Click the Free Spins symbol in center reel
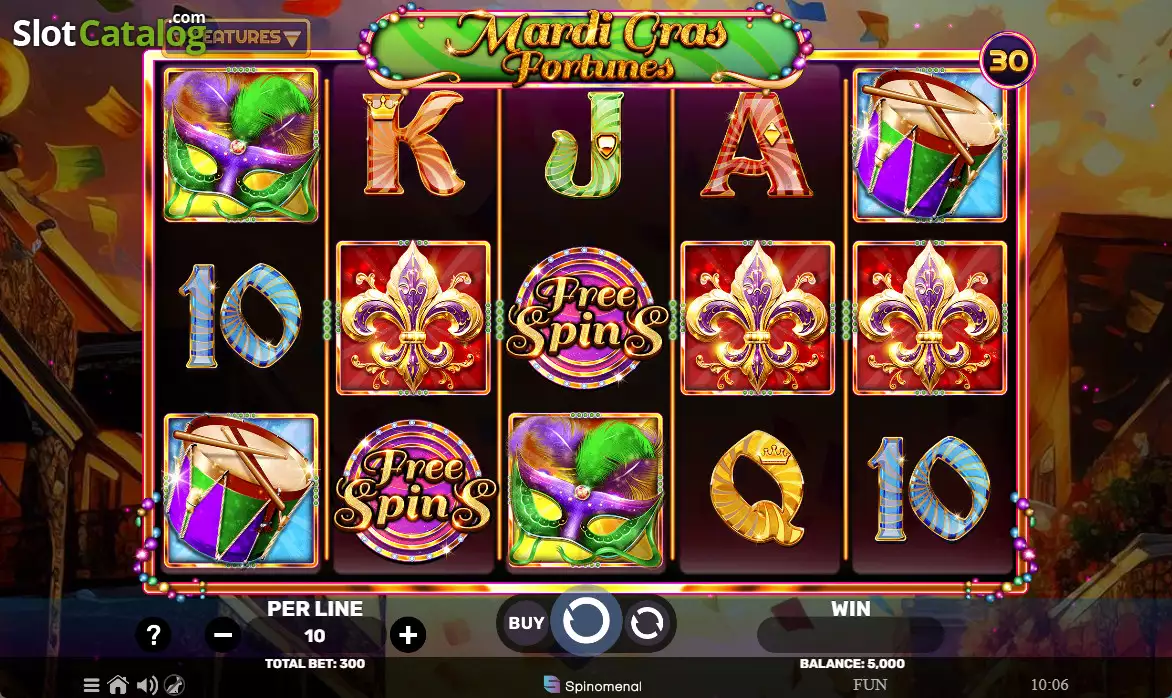Viewport: 1172px width, 698px height. coord(586,318)
